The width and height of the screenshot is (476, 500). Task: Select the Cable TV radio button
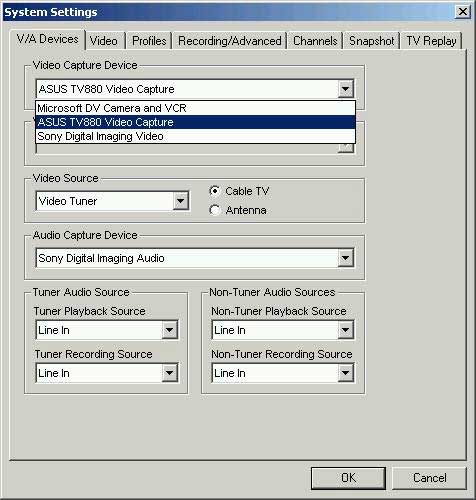(215, 191)
